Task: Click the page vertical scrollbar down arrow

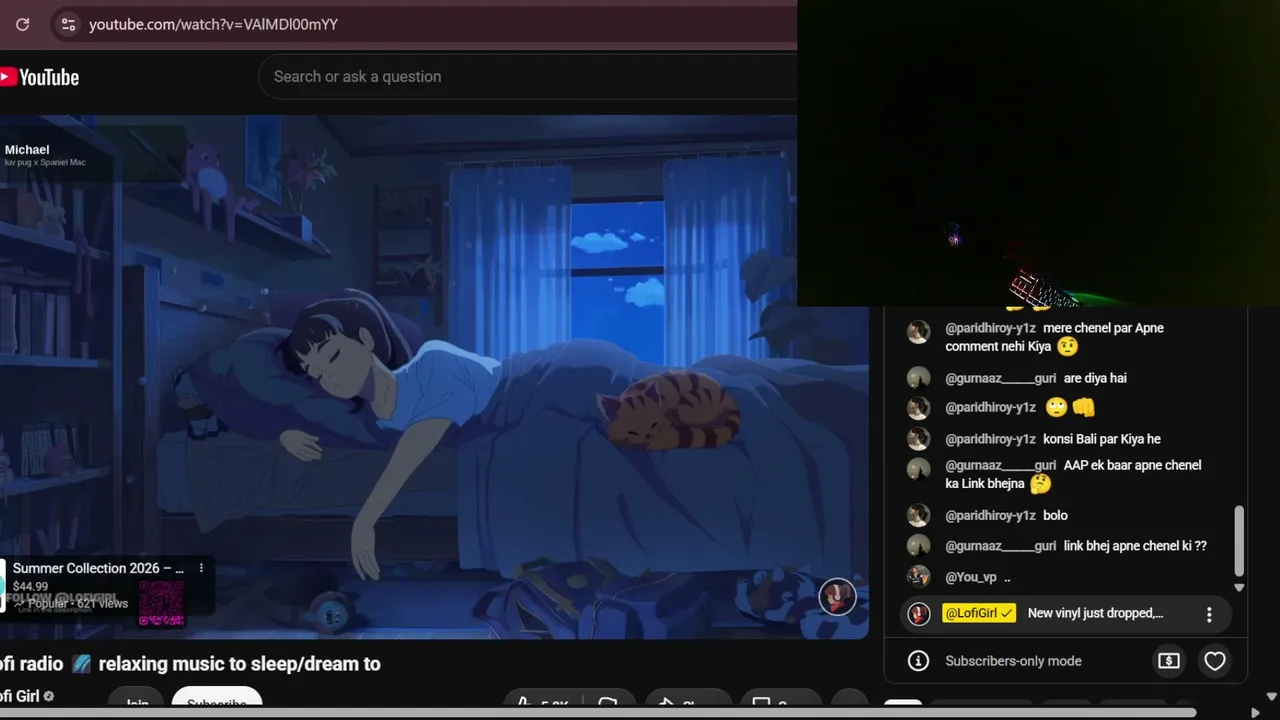Action: [x=1272, y=697]
